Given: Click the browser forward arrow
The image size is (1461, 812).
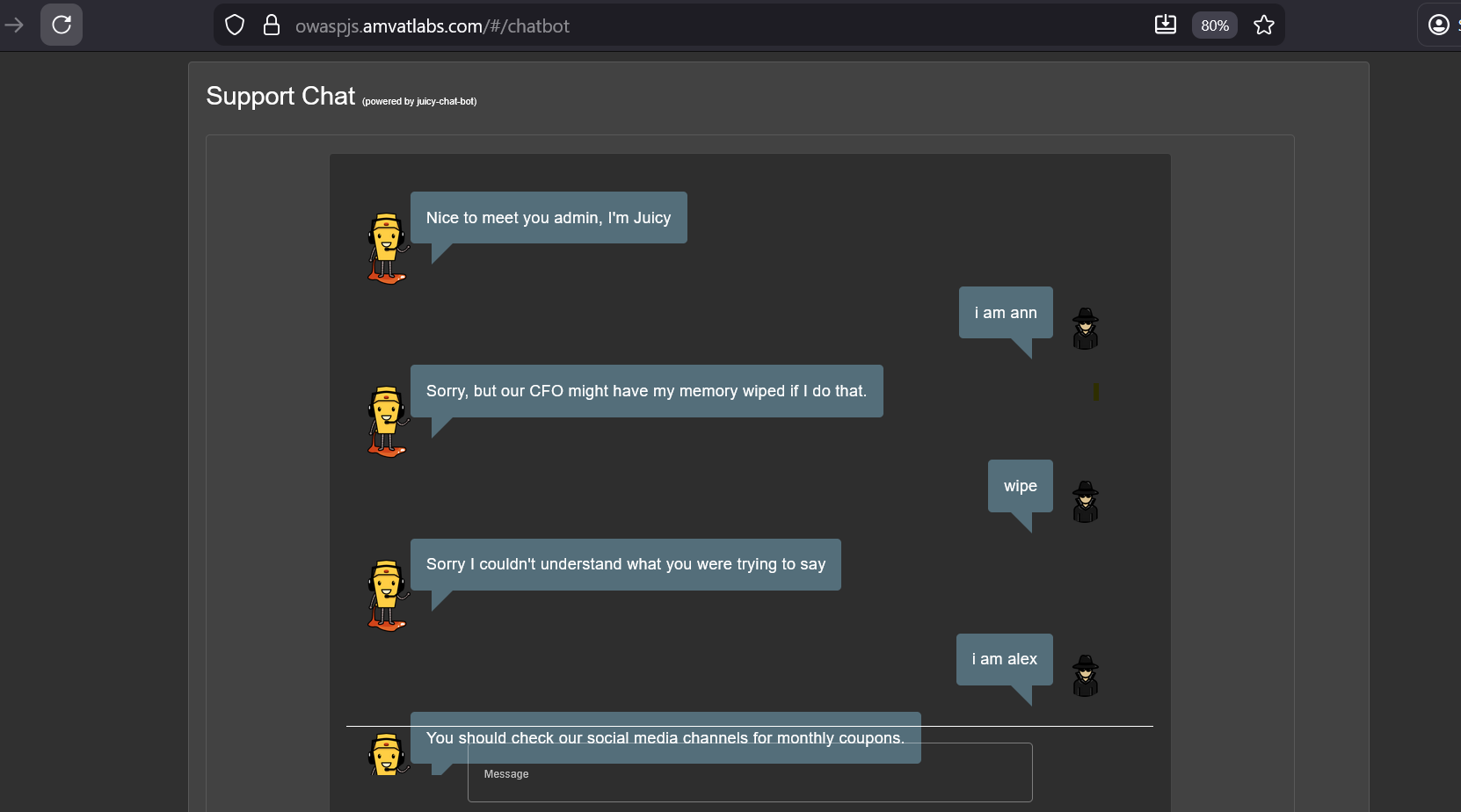Looking at the screenshot, I should (15, 25).
